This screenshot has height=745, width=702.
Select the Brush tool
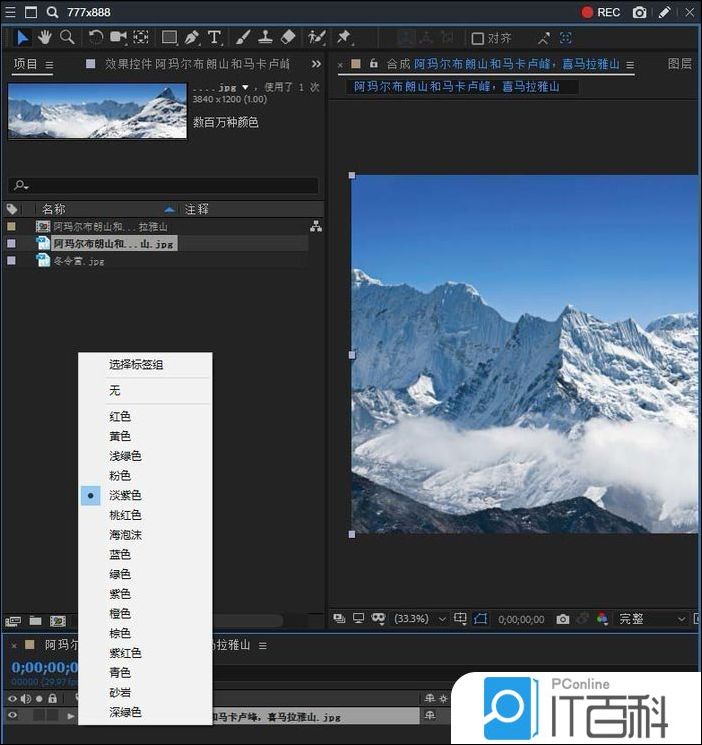click(243, 38)
